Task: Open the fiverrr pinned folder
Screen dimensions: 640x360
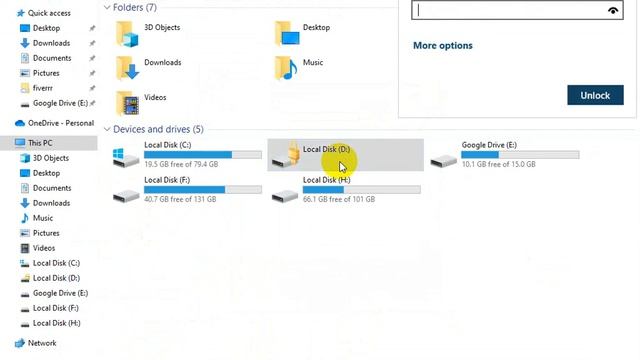Action: point(42,88)
